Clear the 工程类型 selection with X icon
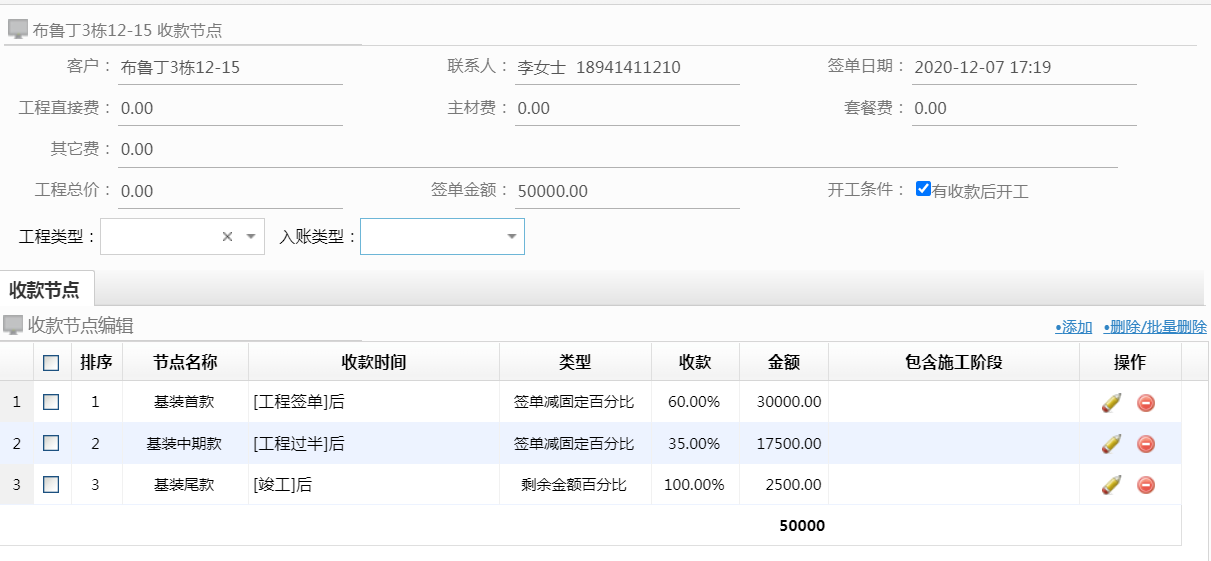The width and height of the screenshot is (1211, 561). (x=227, y=237)
